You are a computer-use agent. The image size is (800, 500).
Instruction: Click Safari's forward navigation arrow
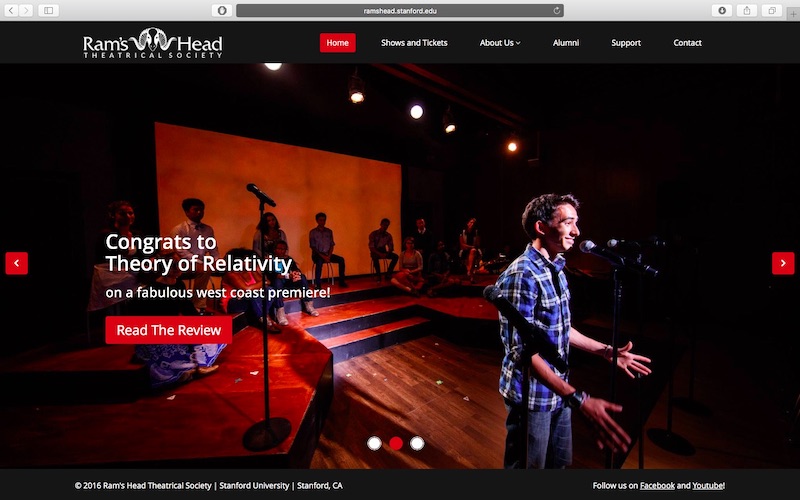point(26,10)
